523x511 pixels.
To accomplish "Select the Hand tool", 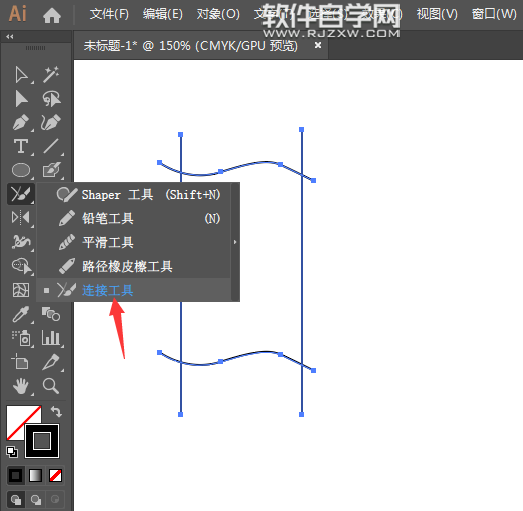I will (21, 386).
